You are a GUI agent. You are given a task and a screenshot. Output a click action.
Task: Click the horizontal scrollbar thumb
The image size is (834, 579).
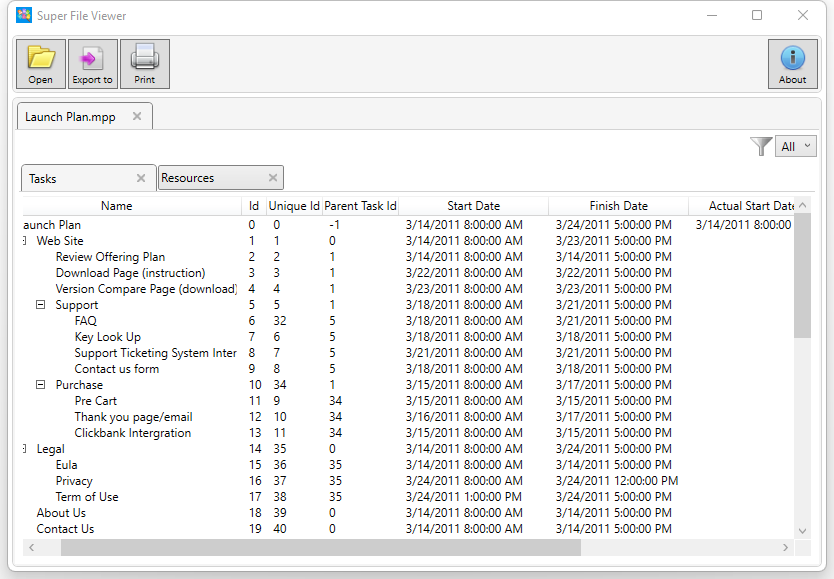[x=321, y=547]
